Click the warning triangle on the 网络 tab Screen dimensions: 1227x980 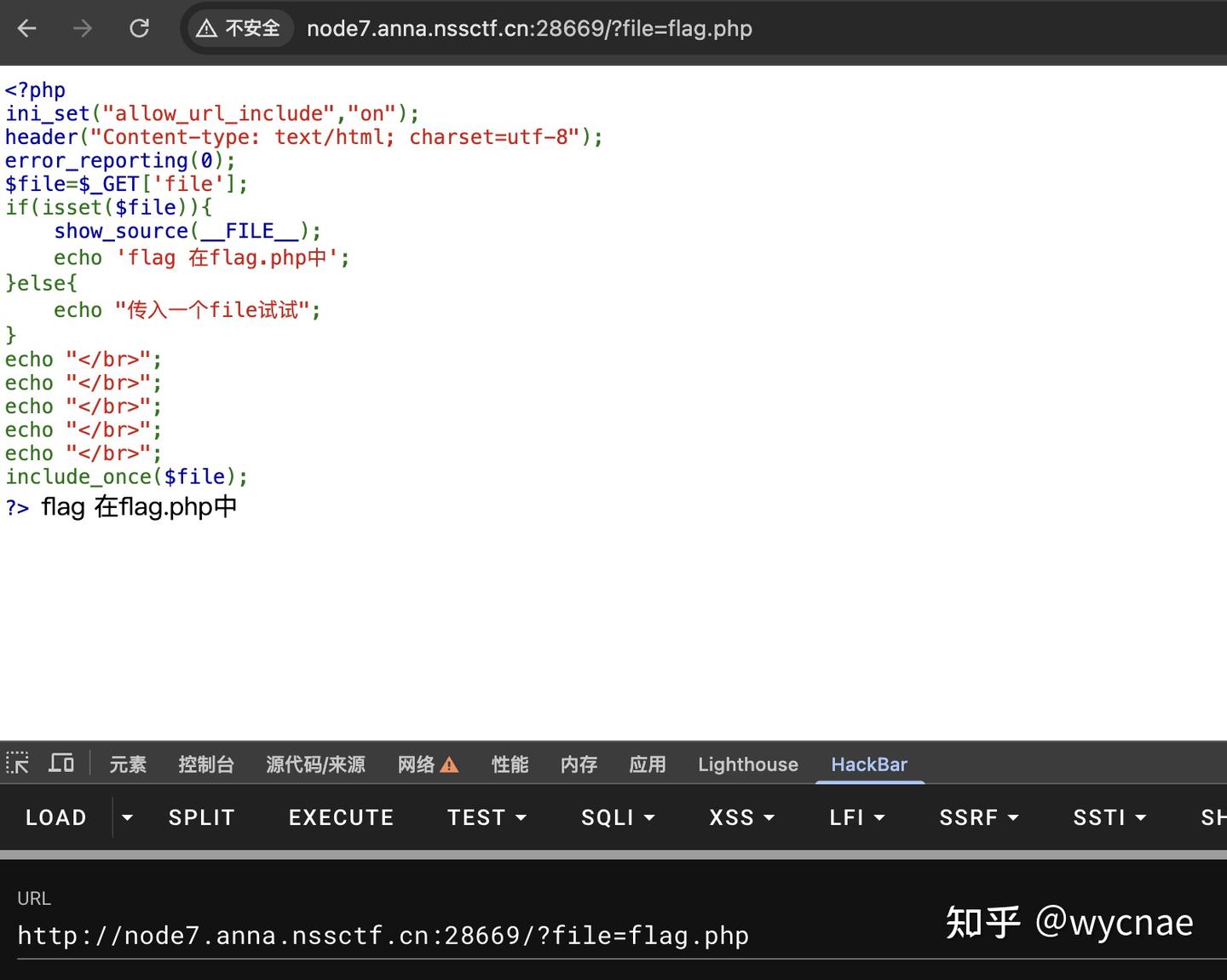point(451,764)
